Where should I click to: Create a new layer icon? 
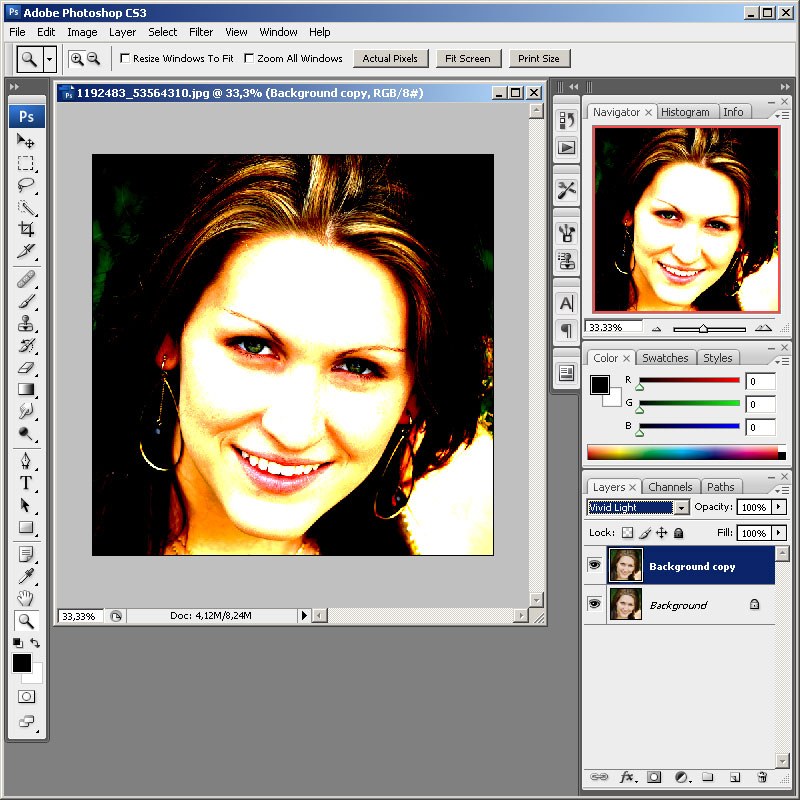click(x=735, y=777)
